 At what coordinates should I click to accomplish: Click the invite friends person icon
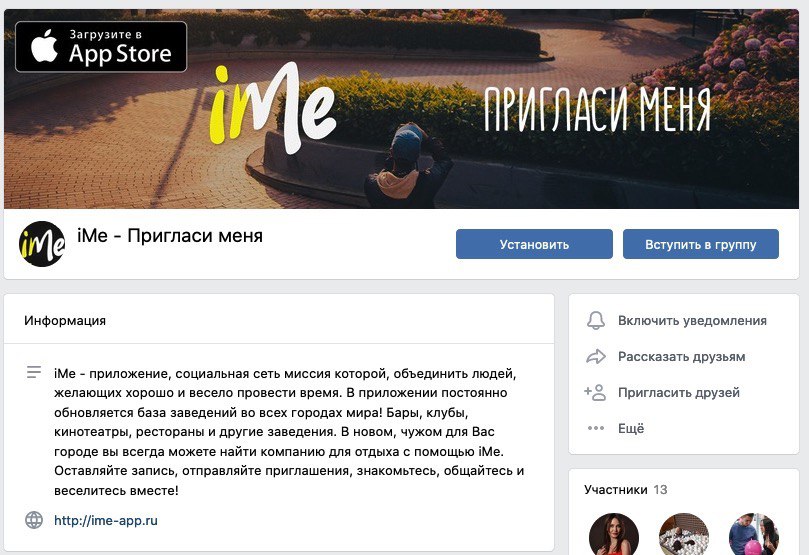tap(595, 393)
